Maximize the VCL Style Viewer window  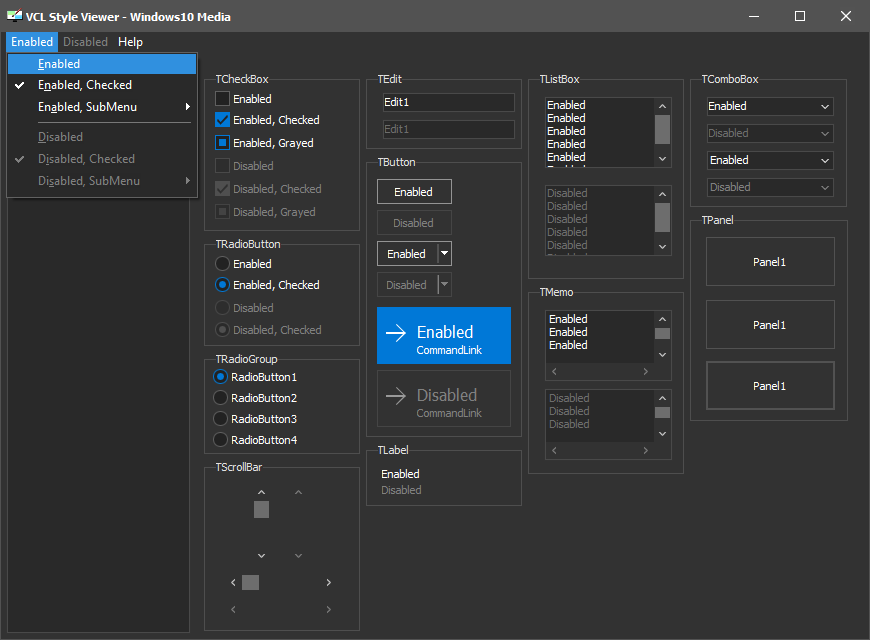(800, 16)
